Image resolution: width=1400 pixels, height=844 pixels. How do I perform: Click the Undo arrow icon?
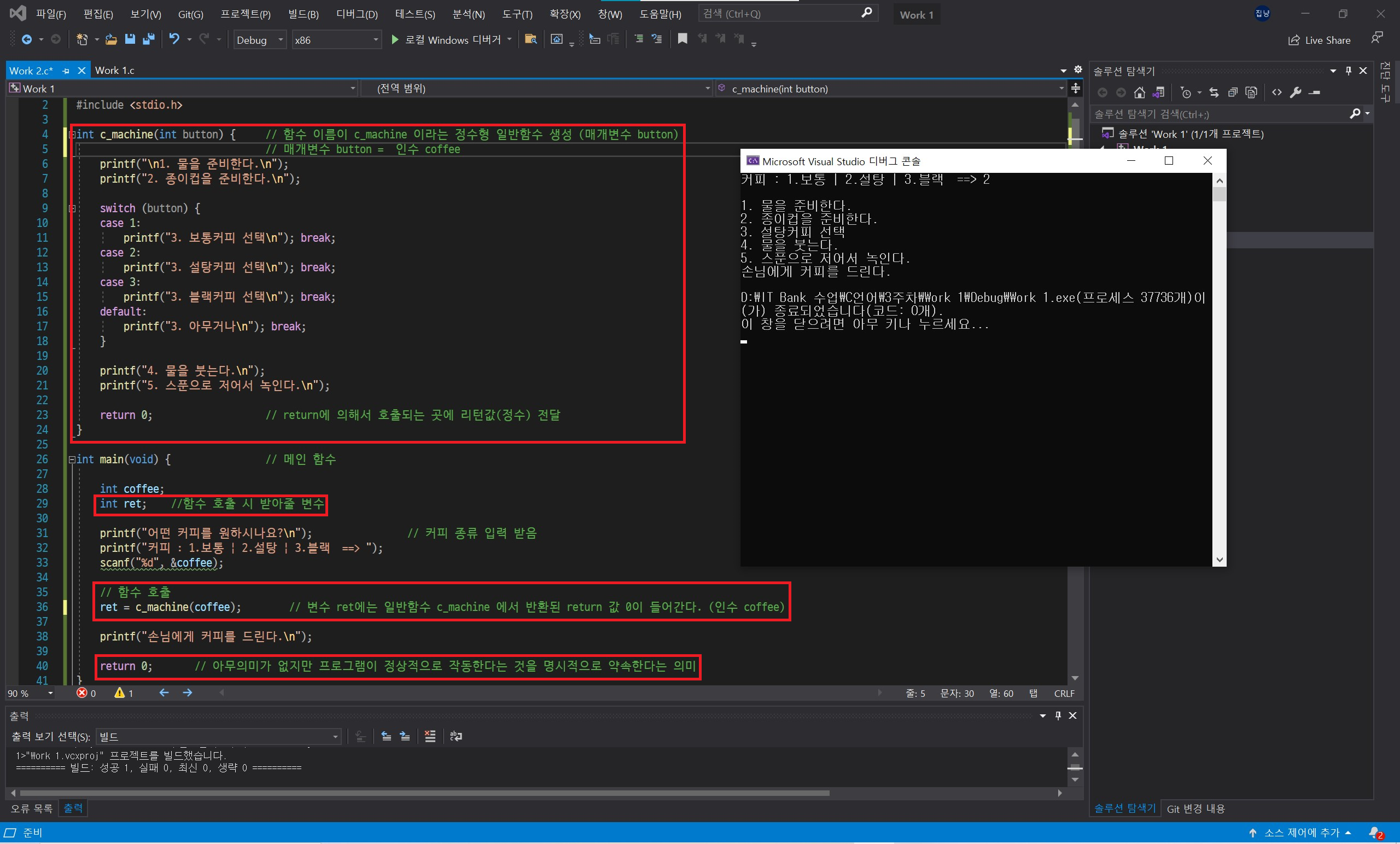[174, 39]
